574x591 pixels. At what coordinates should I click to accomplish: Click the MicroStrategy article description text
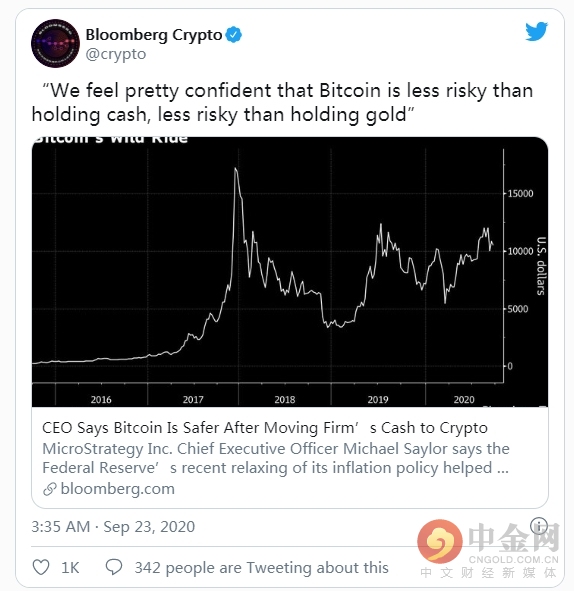276,458
